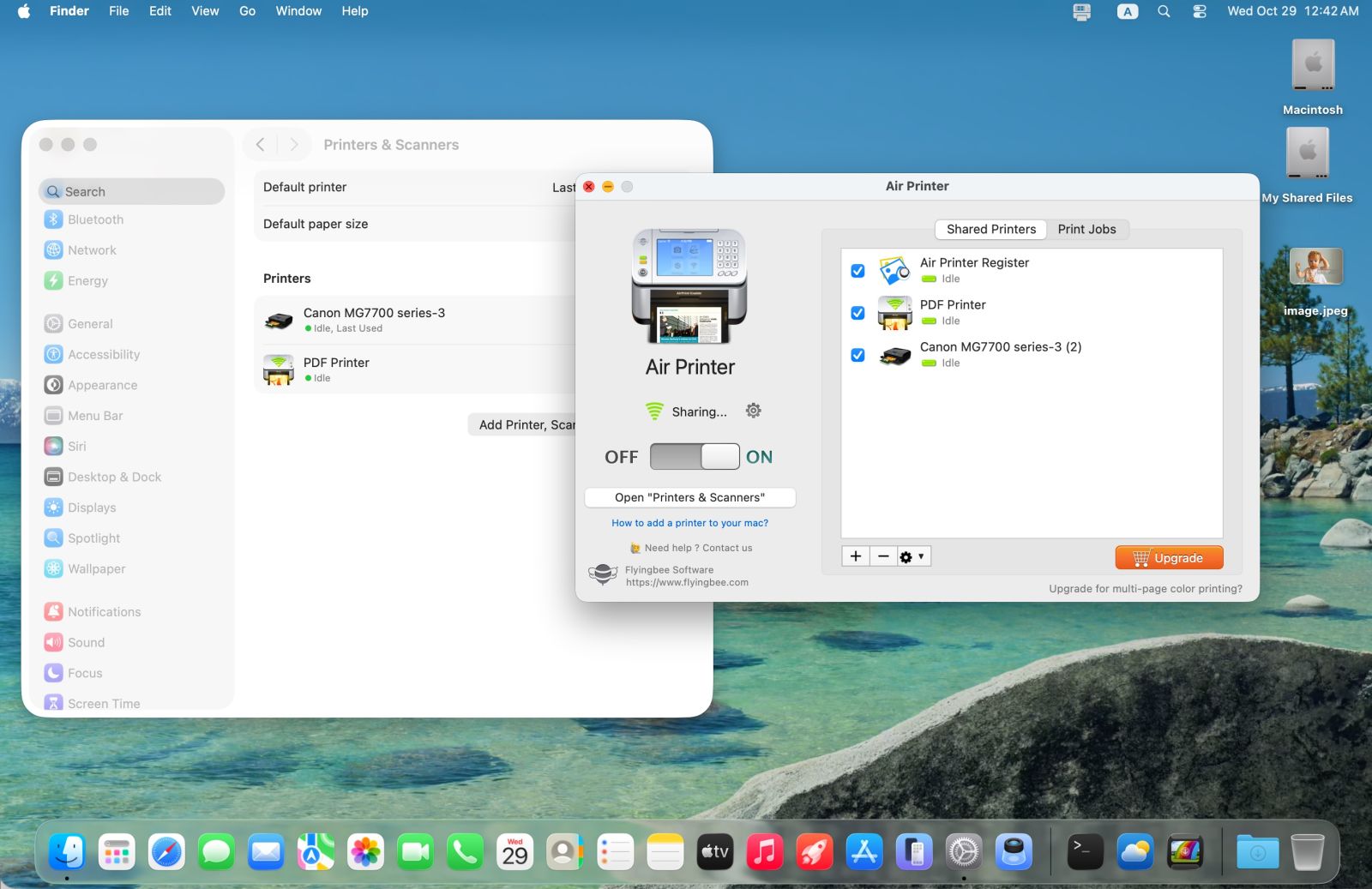Viewport: 1372px width, 889px height.
Task: Click the add printer plus button
Action: pos(855,556)
